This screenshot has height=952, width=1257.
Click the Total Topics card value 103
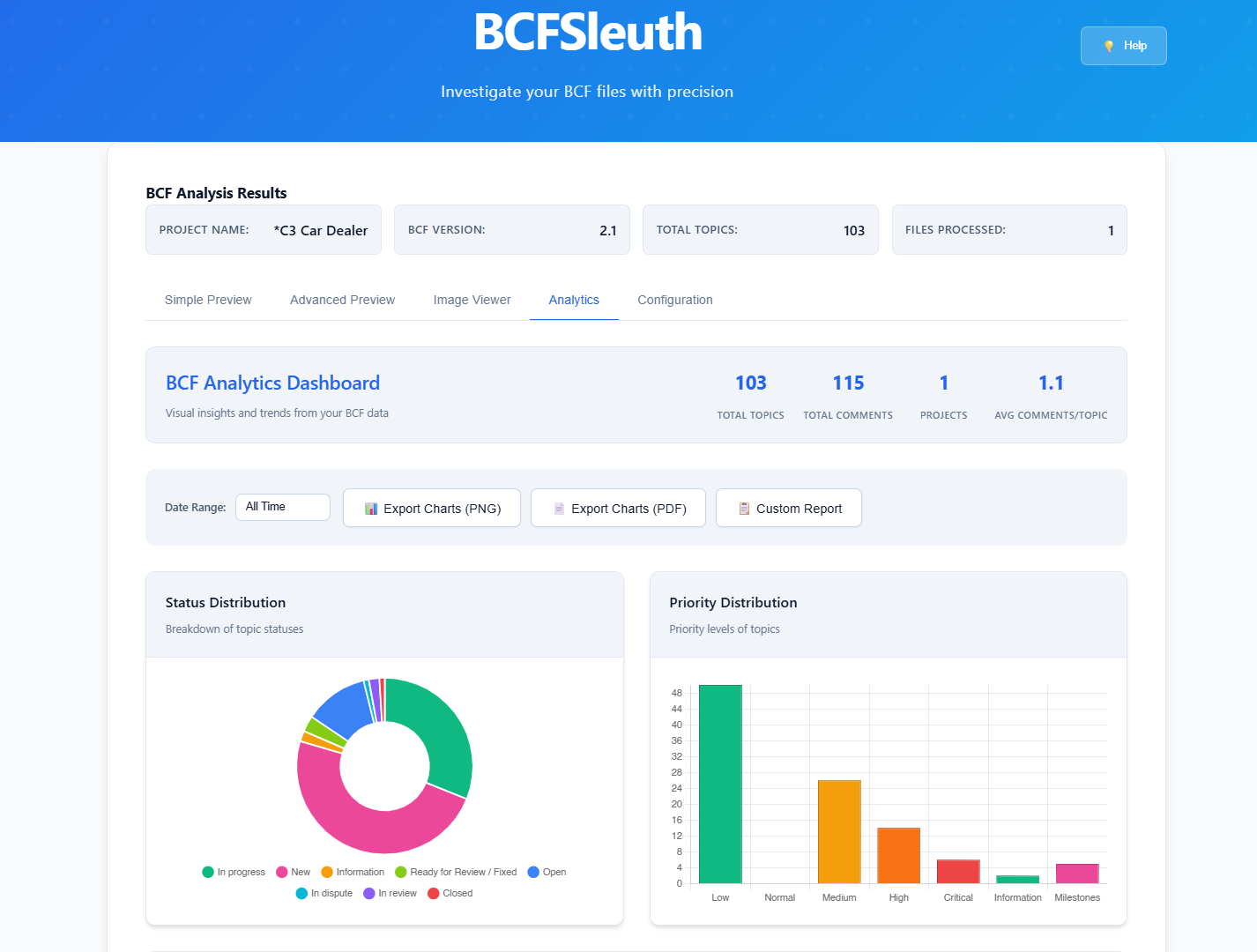pos(854,230)
